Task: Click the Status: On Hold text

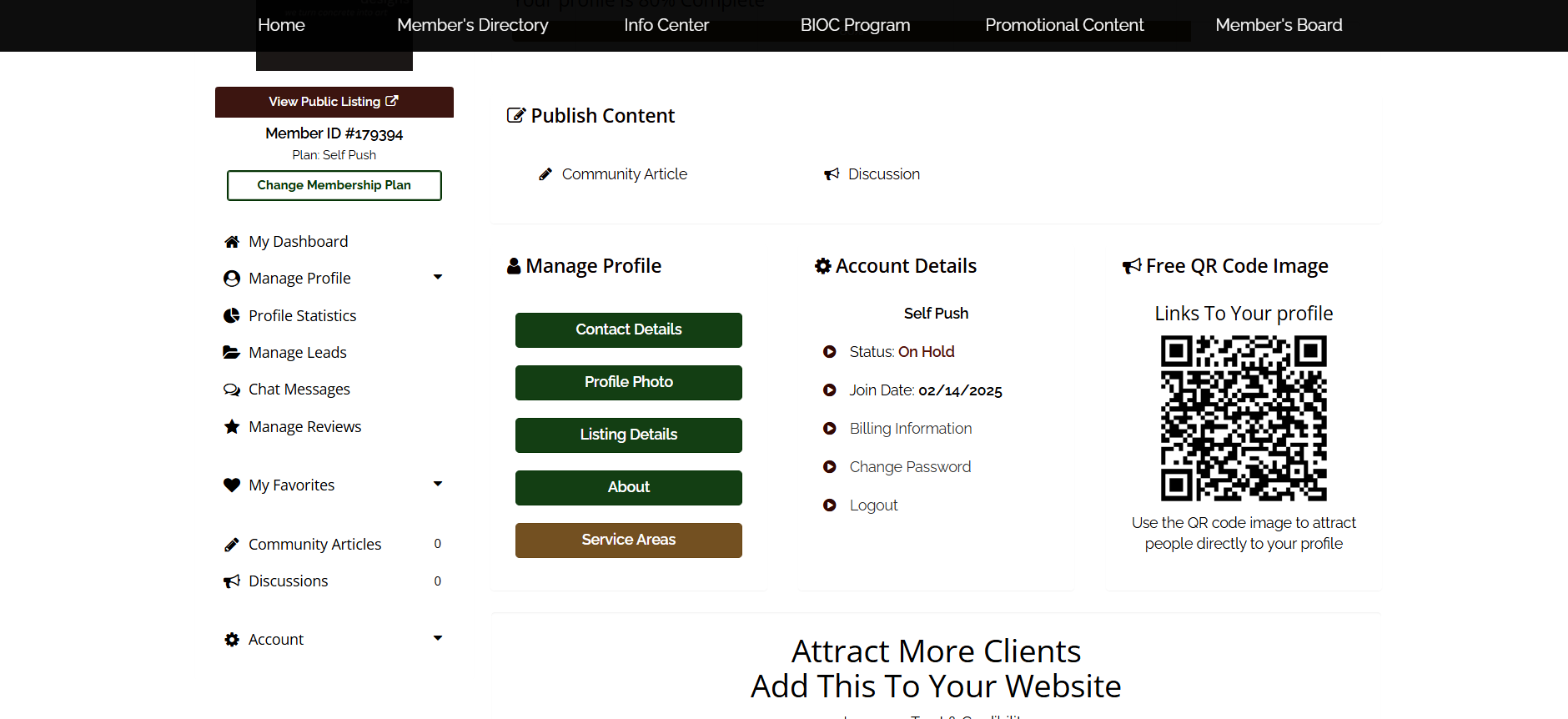Action: pyautogui.click(x=902, y=352)
